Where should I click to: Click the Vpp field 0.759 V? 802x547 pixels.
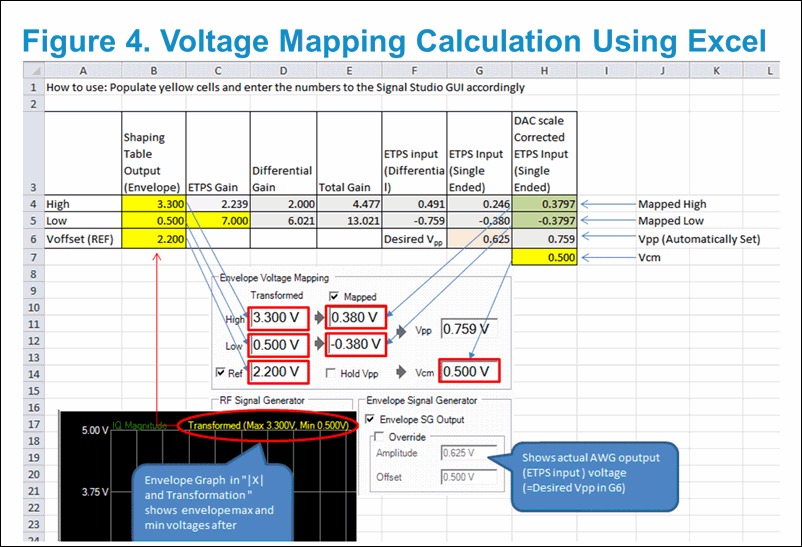pyautogui.click(x=469, y=329)
